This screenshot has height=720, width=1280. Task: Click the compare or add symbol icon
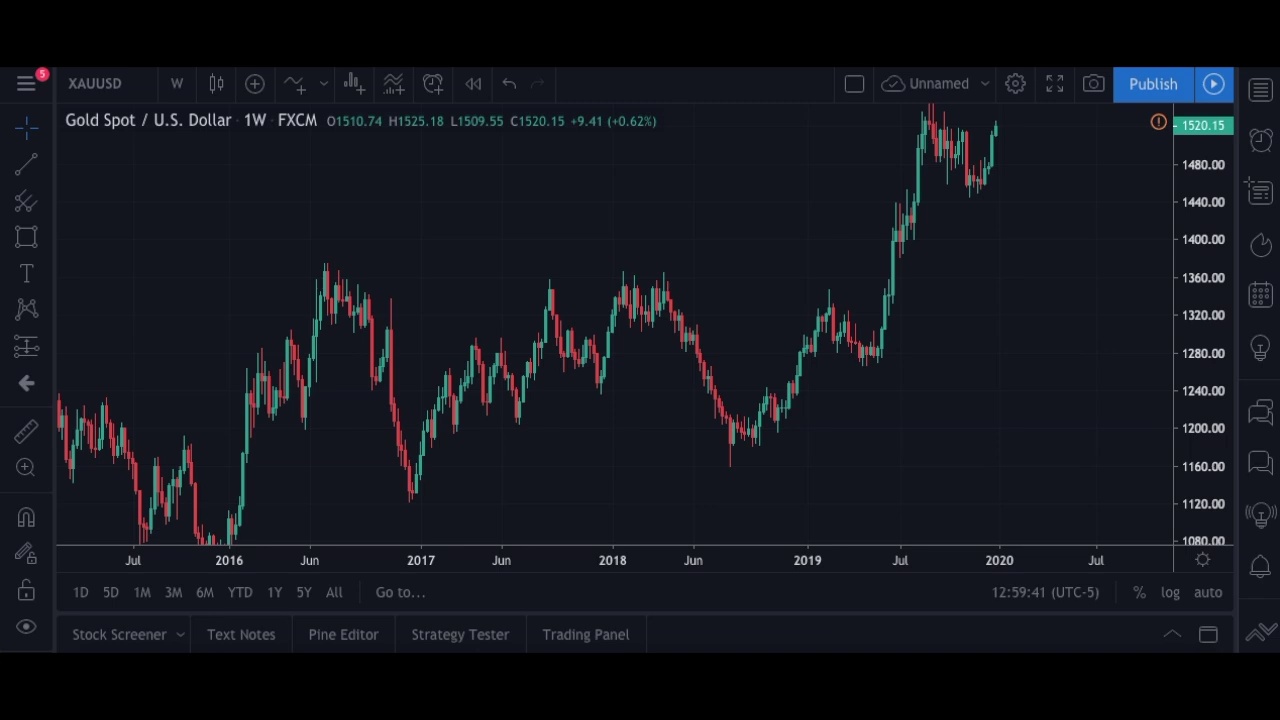[255, 84]
